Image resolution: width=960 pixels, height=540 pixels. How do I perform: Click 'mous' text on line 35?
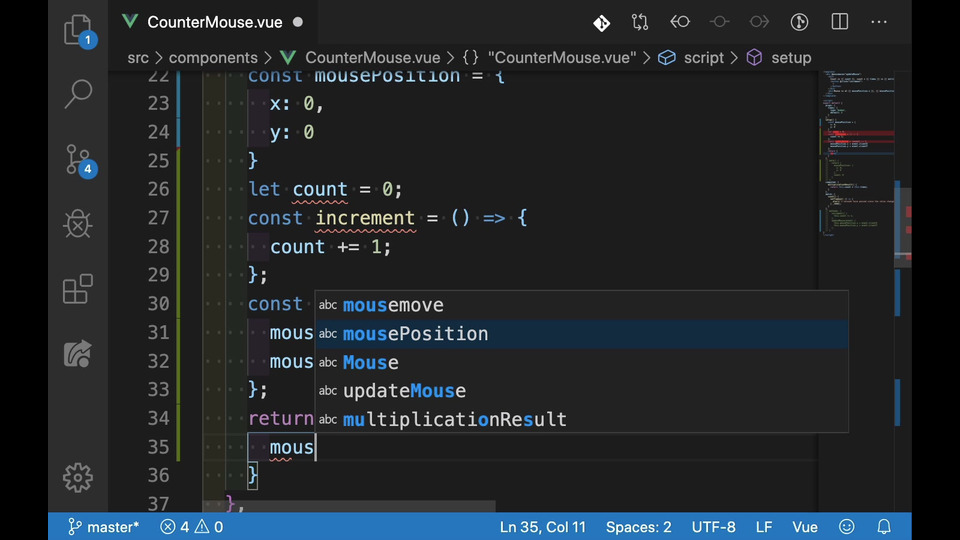click(291, 447)
